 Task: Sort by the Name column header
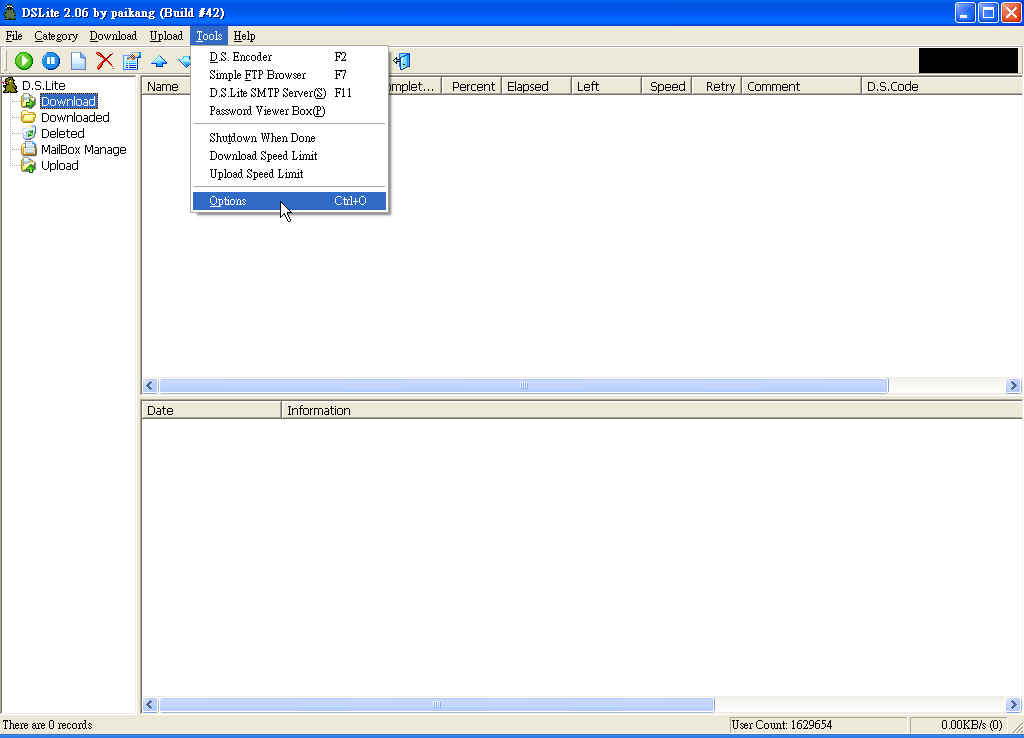167,86
